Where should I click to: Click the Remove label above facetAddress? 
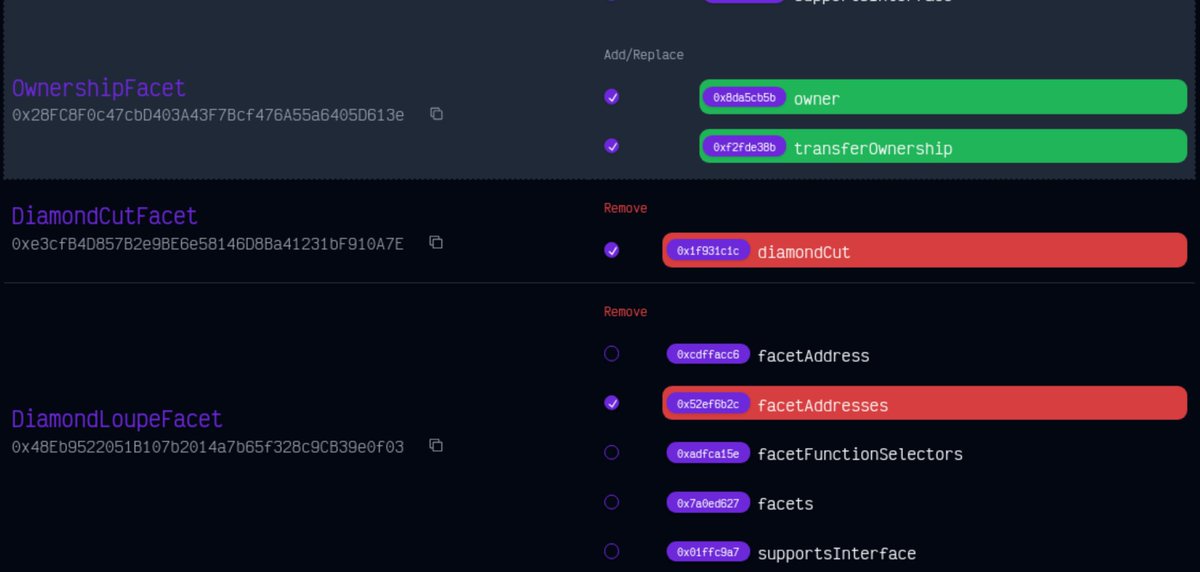625,312
